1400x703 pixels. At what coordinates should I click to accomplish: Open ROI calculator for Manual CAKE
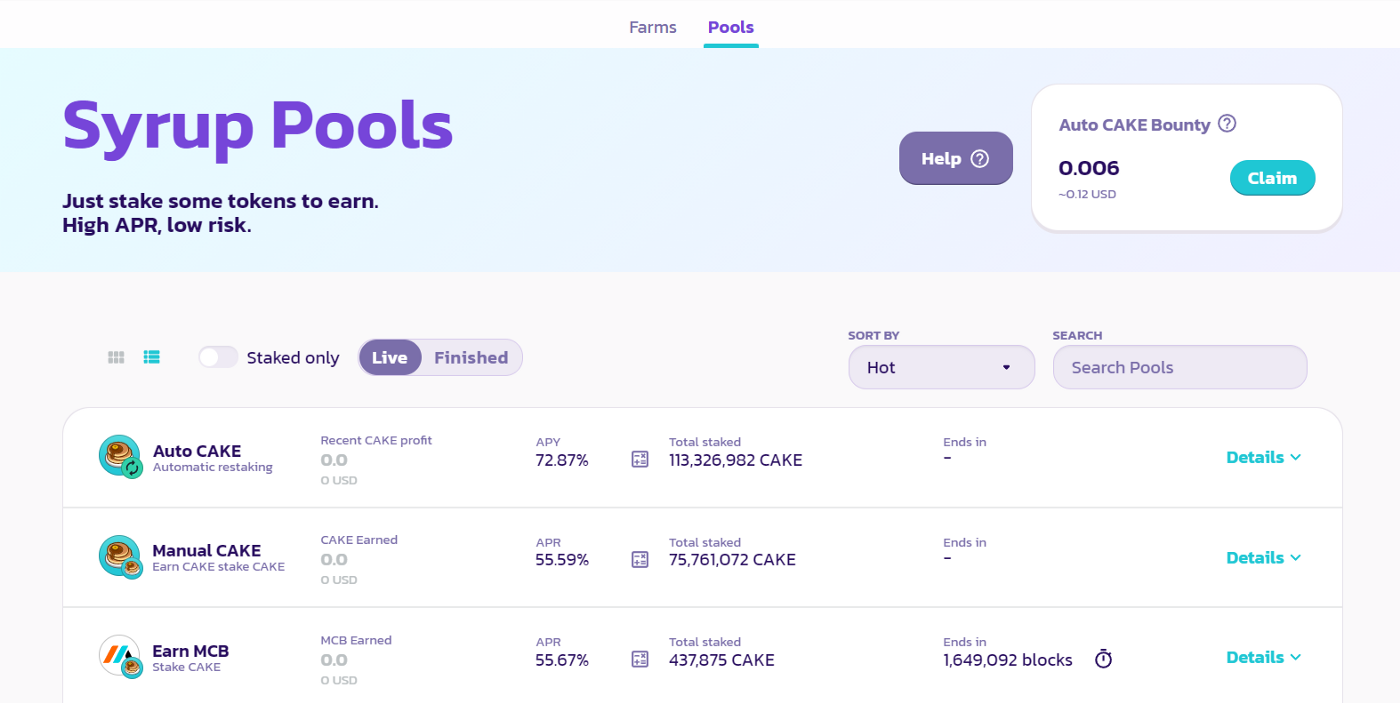(x=640, y=559)
